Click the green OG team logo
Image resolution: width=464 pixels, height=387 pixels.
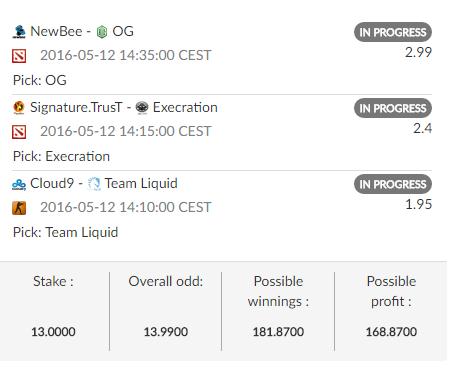[x=102, y=32]
